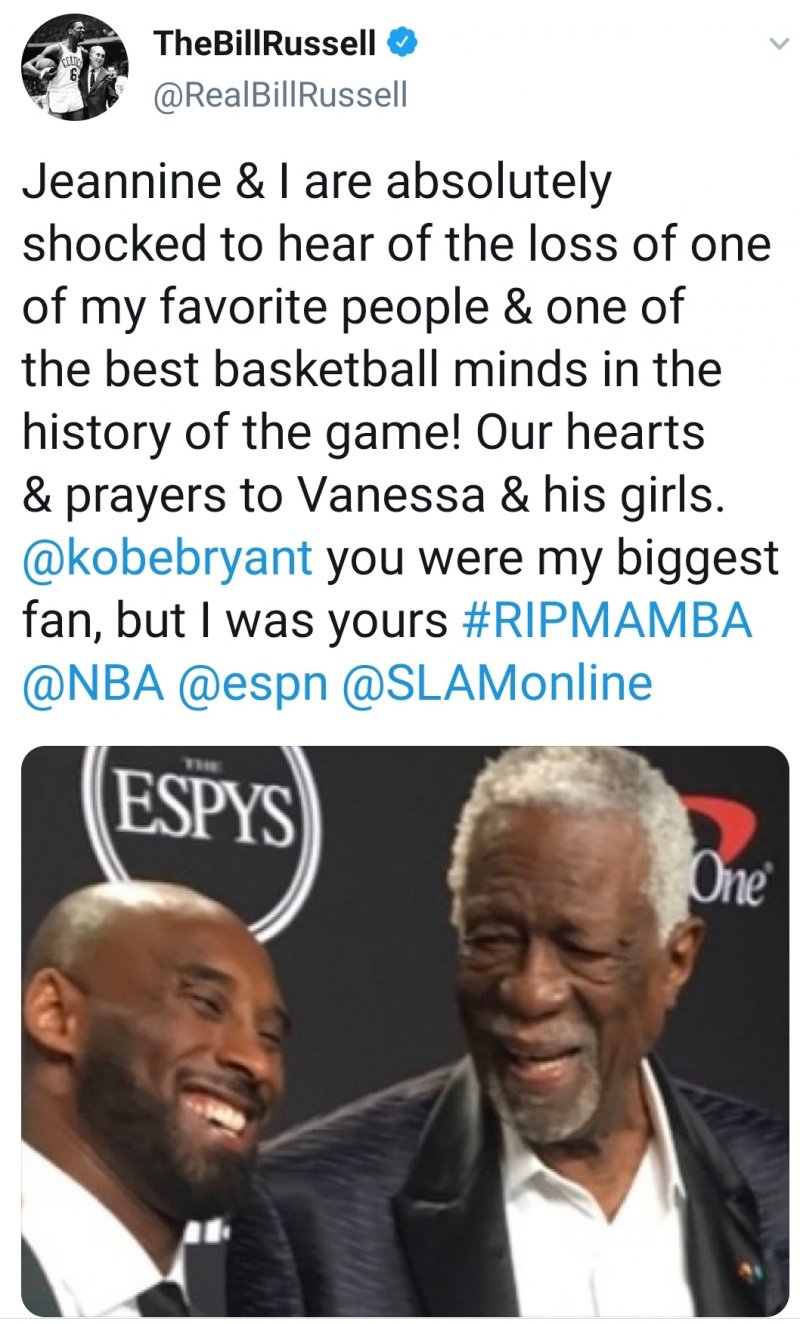The height and width of the screenshot is (1324, 800).
Task: Open the tweet options chevron menu
Action: (775, 45)
